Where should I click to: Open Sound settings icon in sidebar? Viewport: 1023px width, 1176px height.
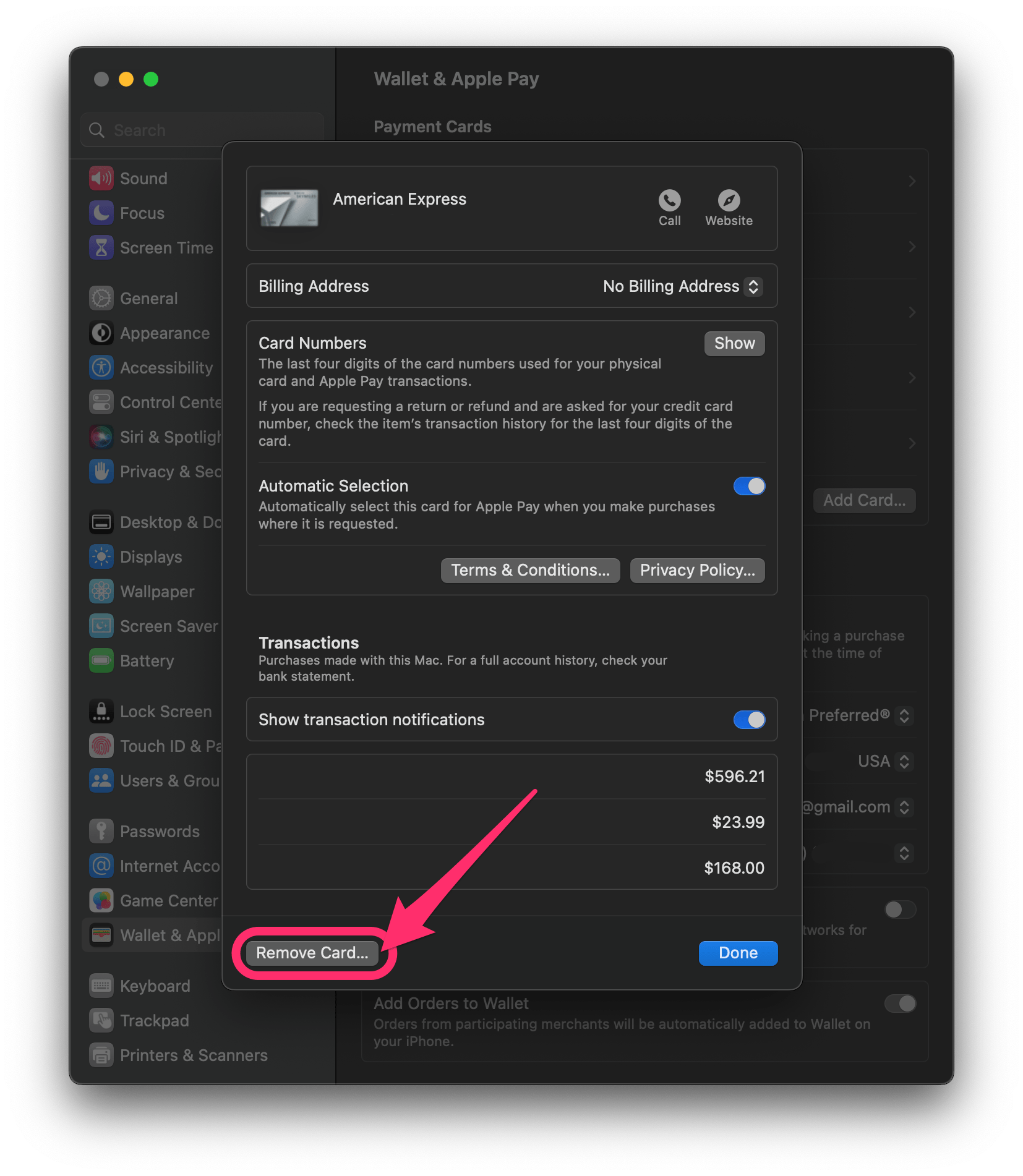pyautogui.click(x=101, y=178)
